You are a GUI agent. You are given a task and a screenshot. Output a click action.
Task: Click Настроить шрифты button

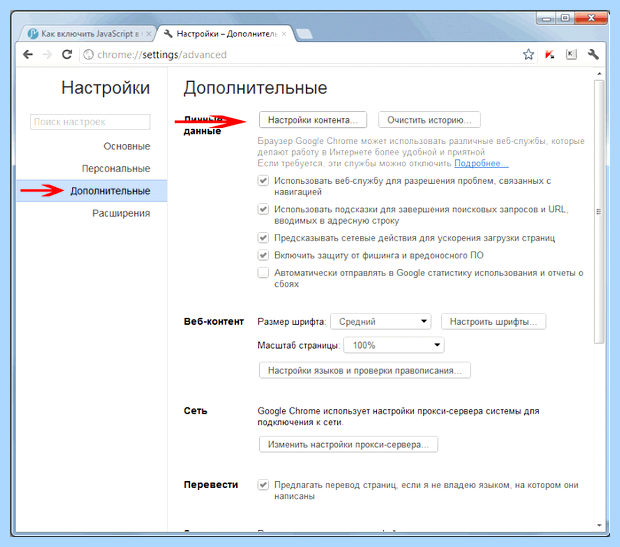[x=493, y=322]
